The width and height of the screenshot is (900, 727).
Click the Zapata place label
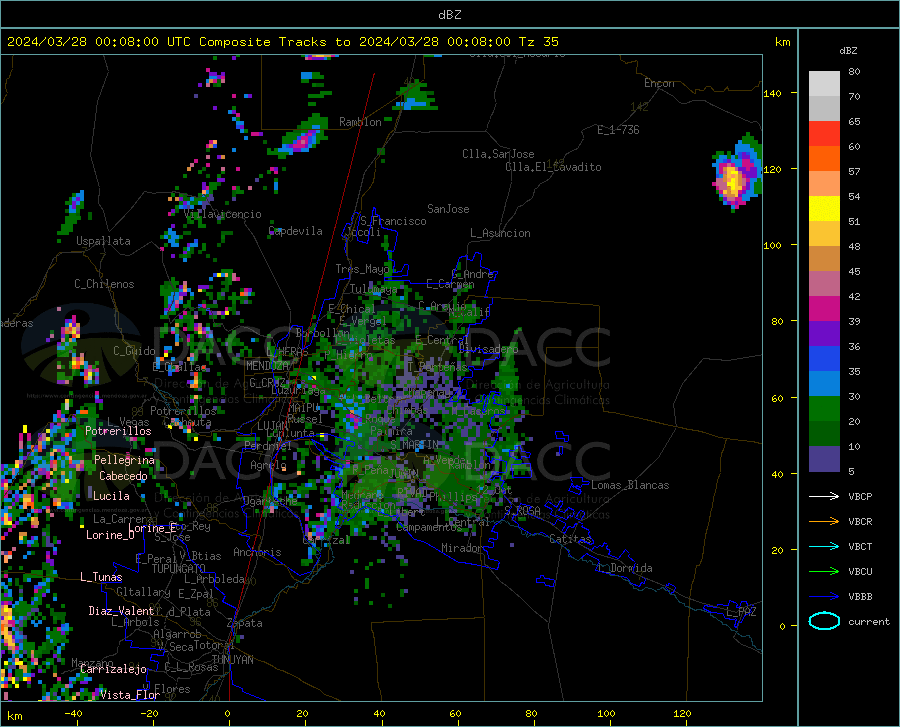point(245,623)
